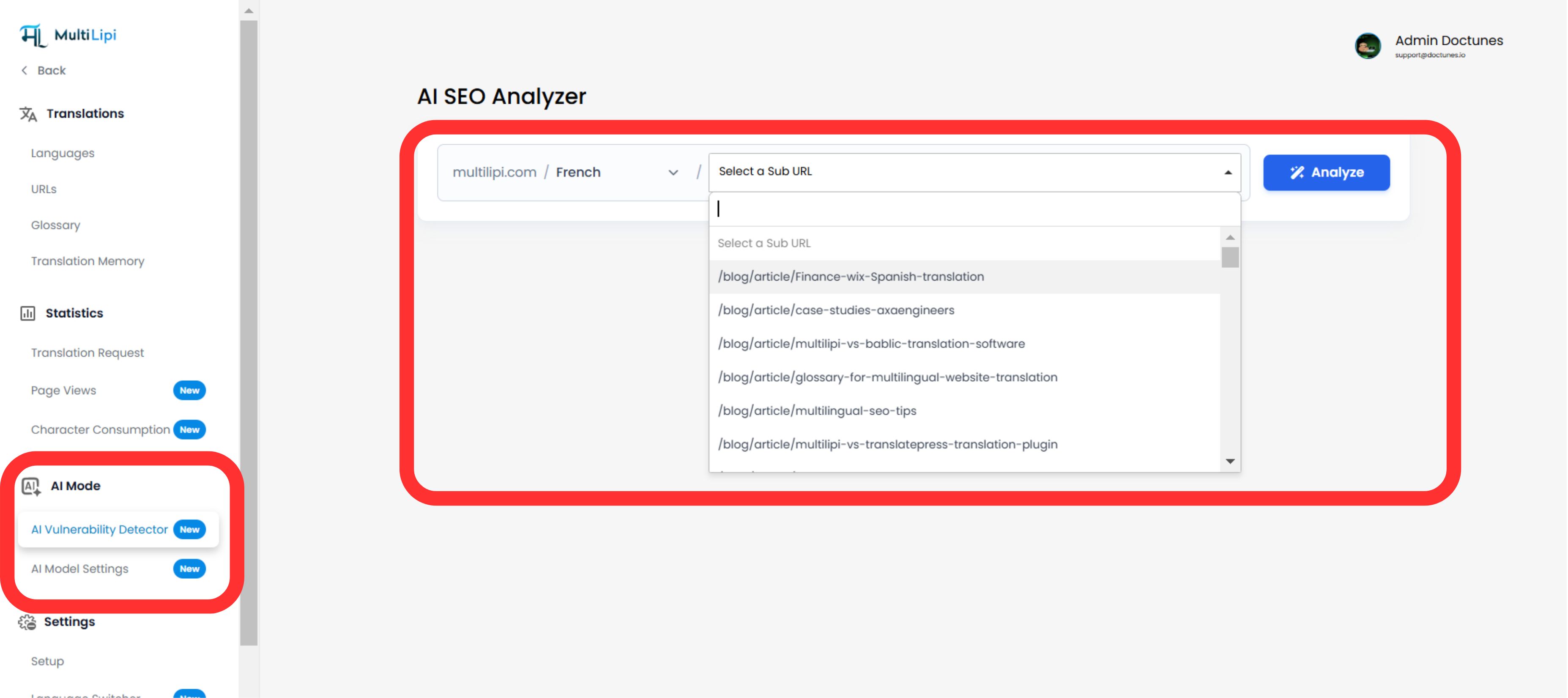Click the sub URL list scroll-down arrow

(1229, 462)
